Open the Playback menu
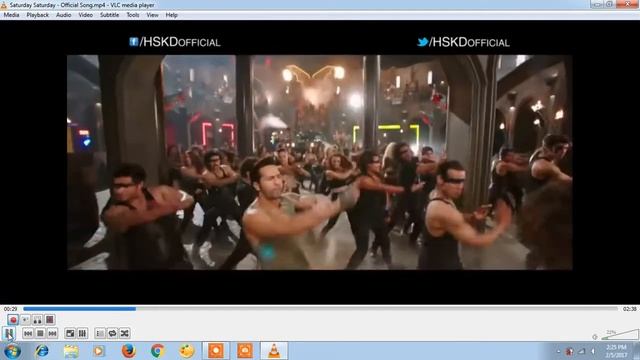 click(38, 15)
